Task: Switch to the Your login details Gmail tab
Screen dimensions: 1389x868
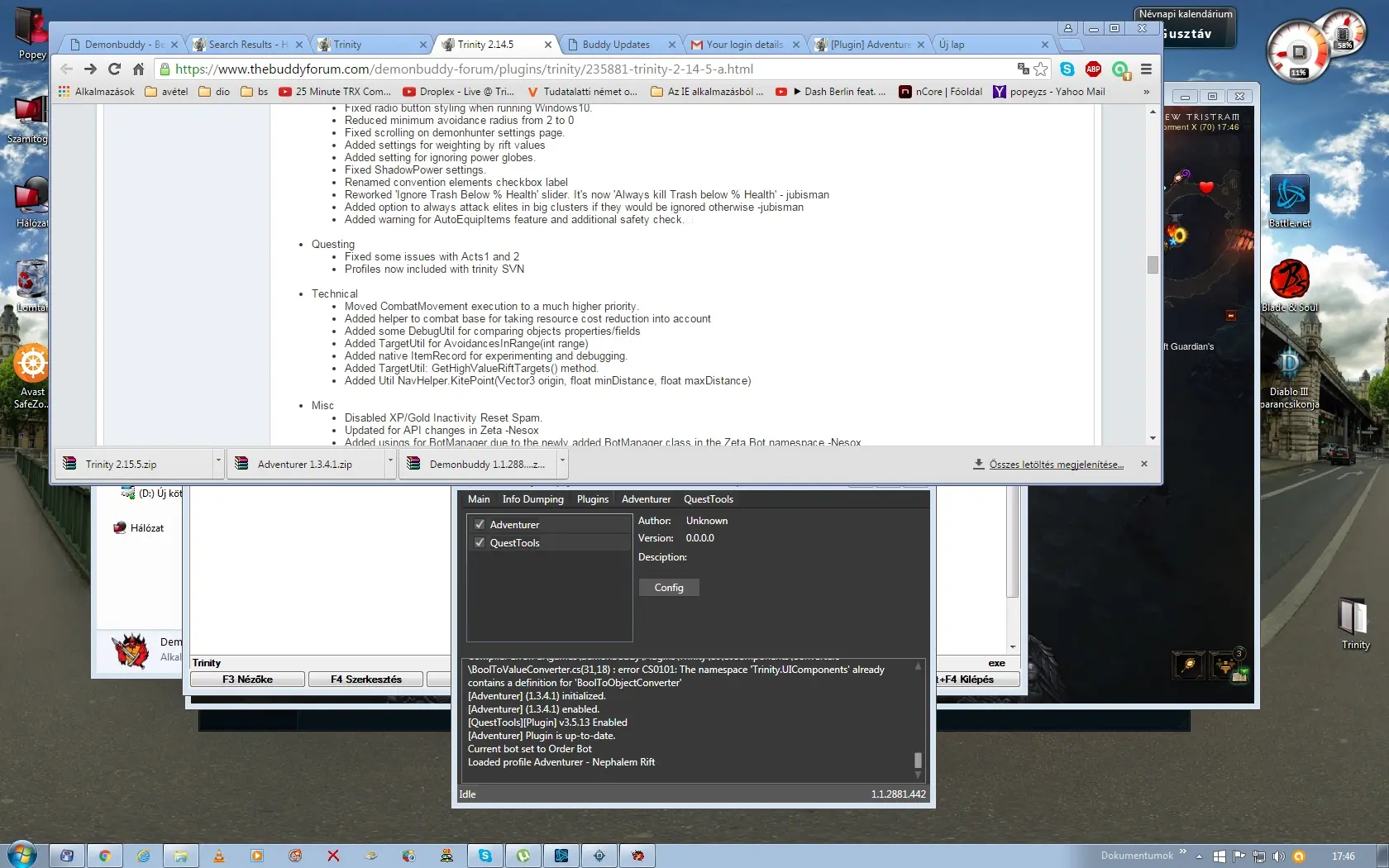Action: [744, 45]
